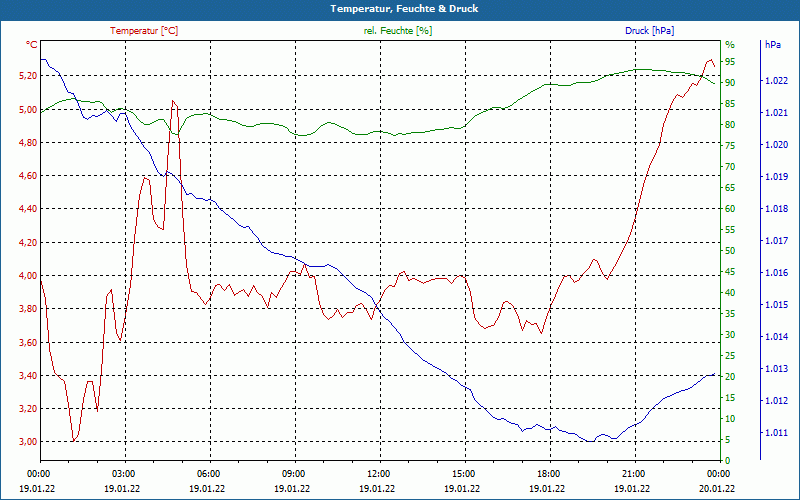Click the green '95' humidity axis tick
The width and height of the screenshot is (800, 500).
click(x=730, y=62)
